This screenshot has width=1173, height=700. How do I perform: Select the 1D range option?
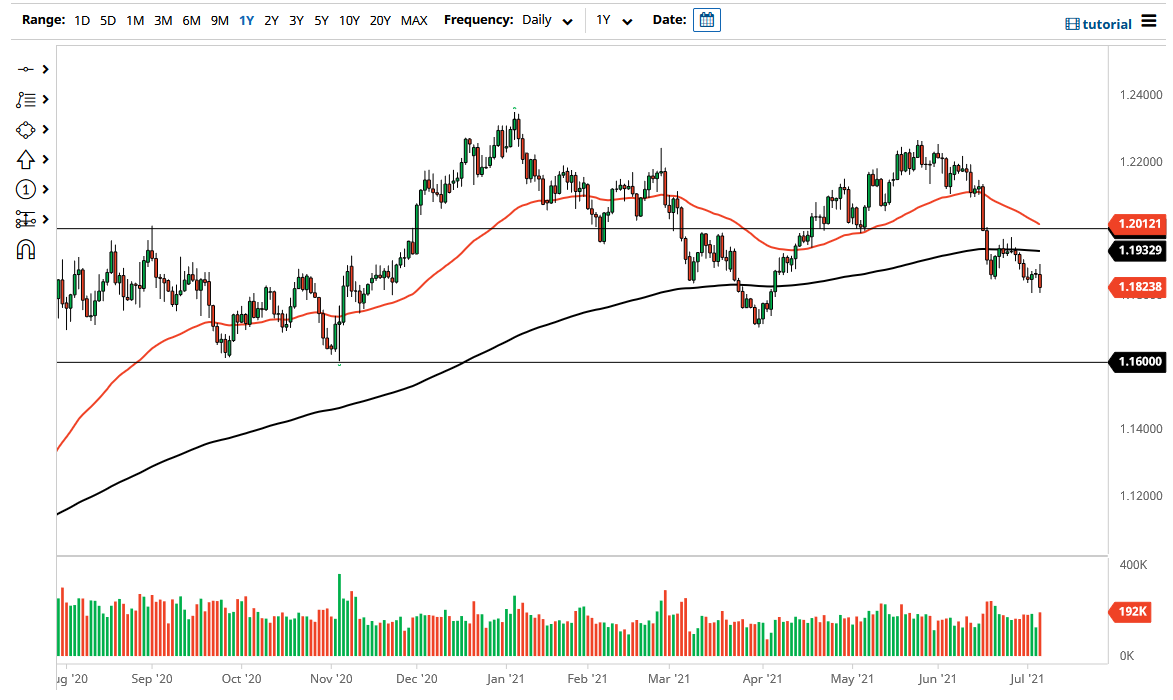point(81,20)
